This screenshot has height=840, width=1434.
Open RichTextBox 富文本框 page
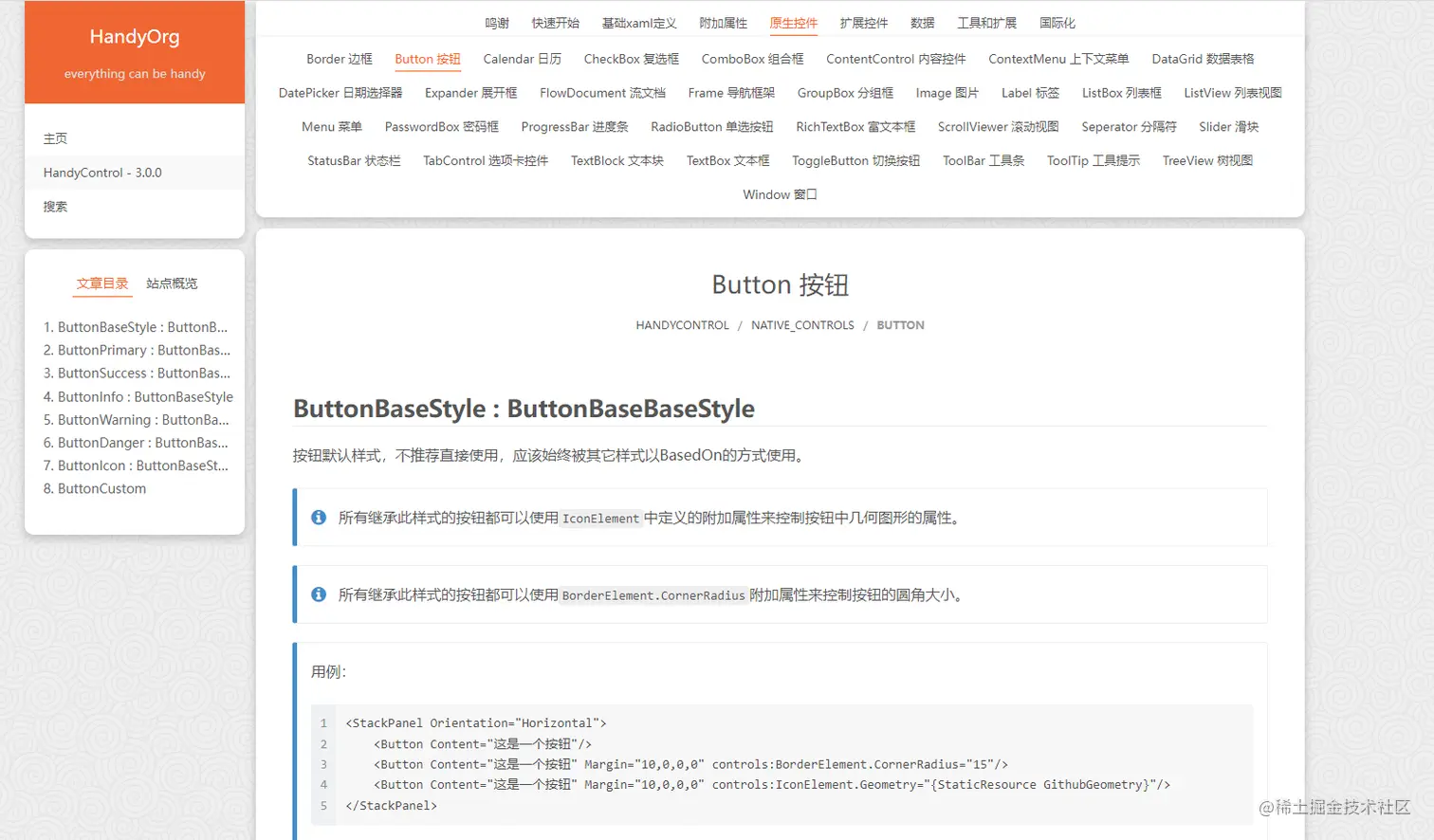point(856,127)
